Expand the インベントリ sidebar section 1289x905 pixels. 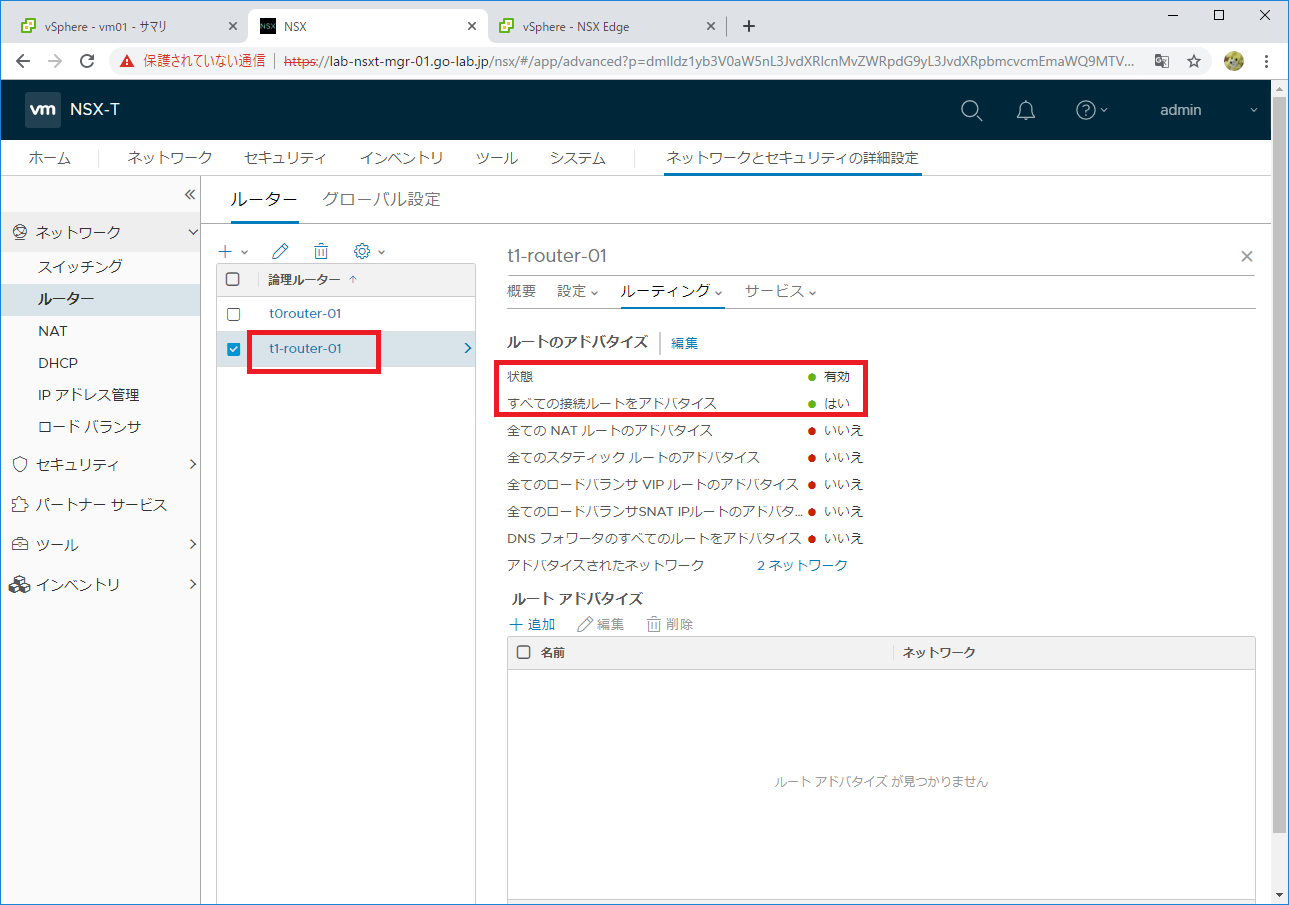(192, 584)
